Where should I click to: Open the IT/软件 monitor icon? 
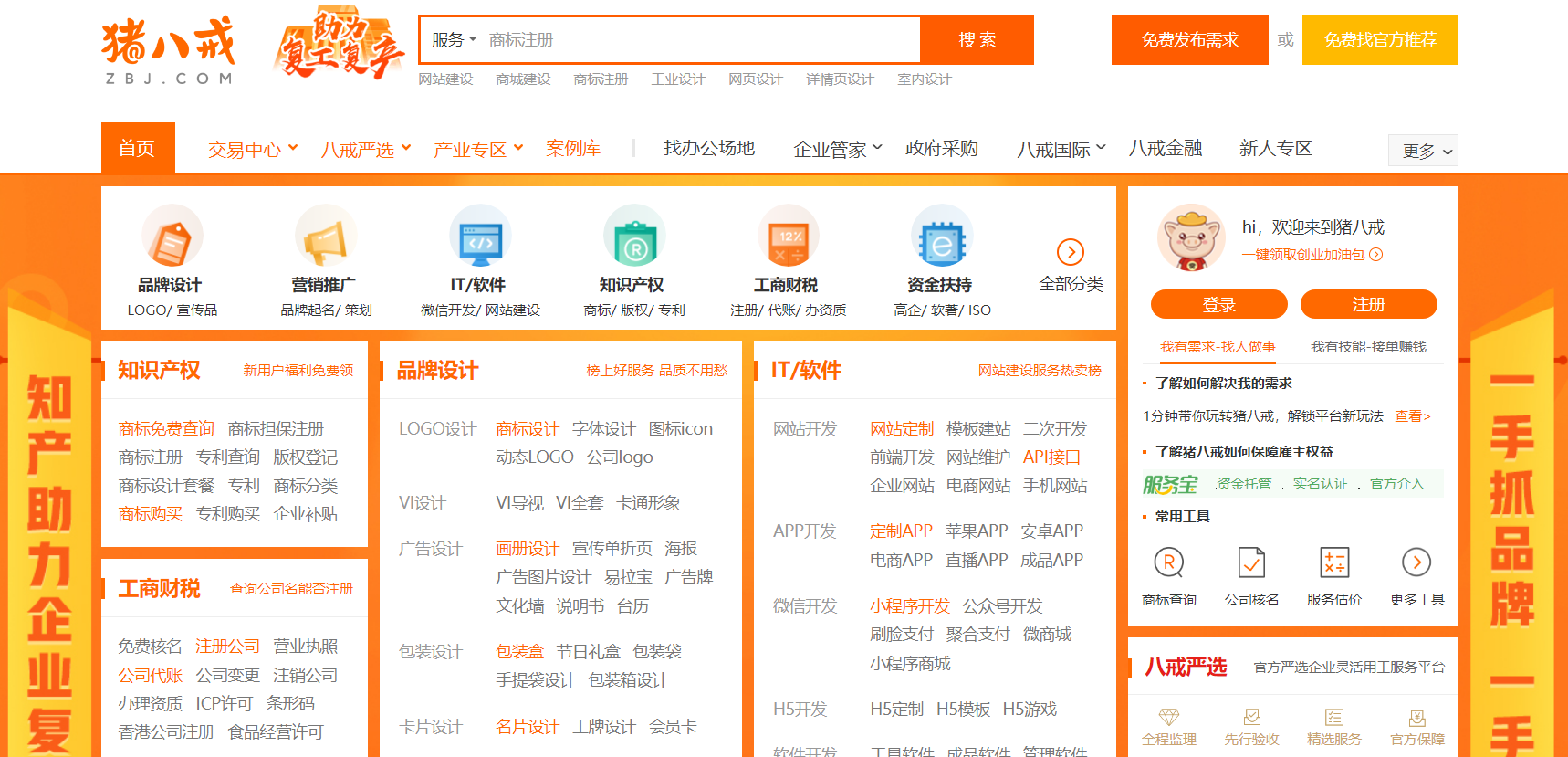click(480, 237)
